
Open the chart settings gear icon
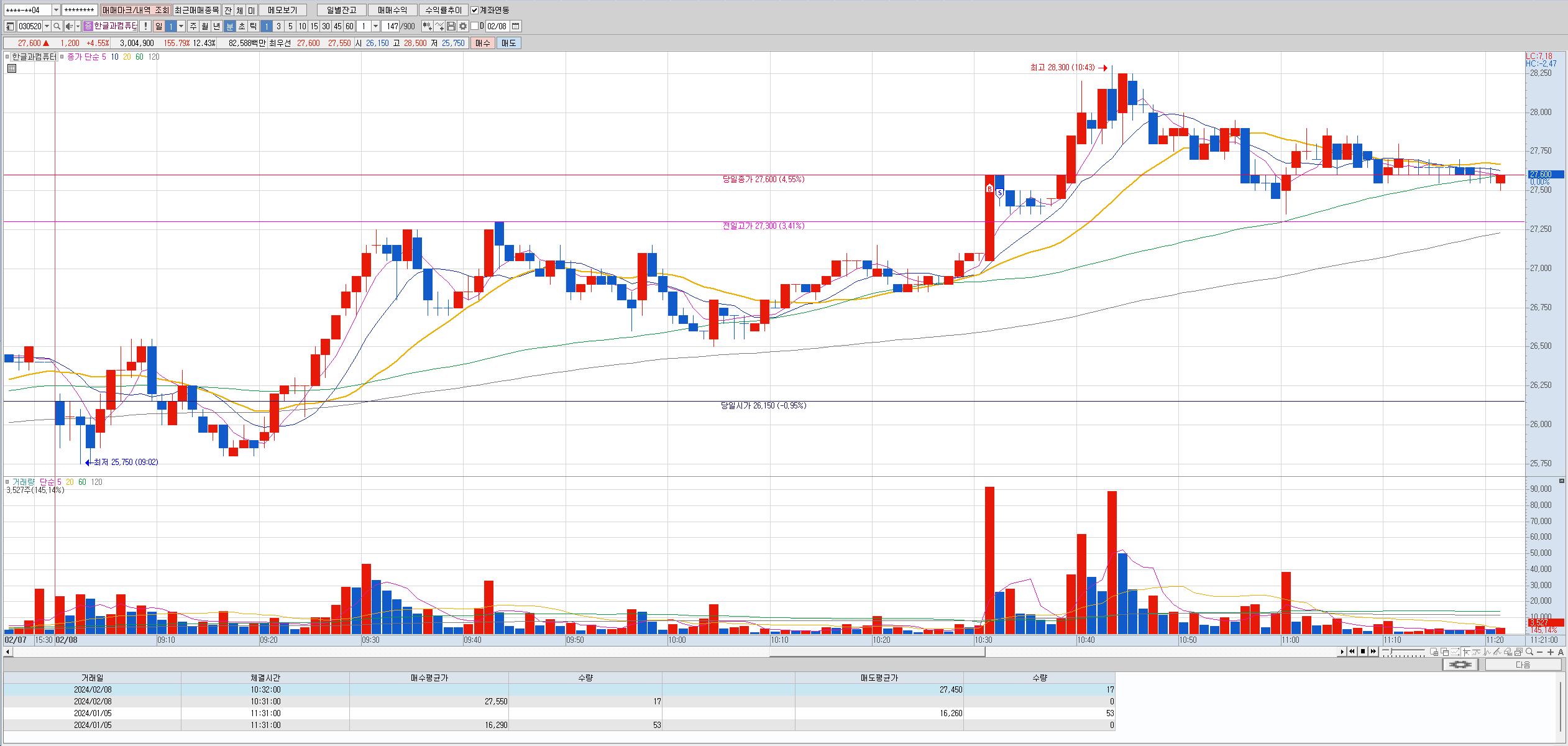point(463,26)
